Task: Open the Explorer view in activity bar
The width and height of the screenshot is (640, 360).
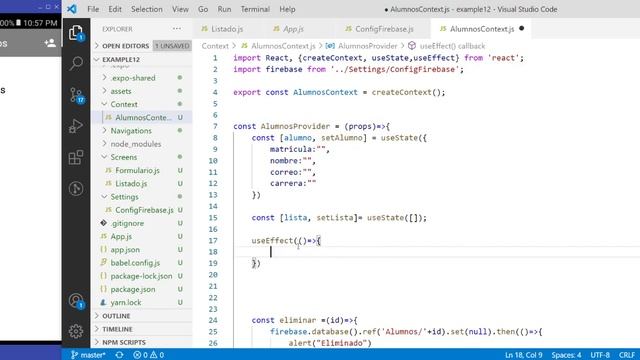Action: [76, 33]
